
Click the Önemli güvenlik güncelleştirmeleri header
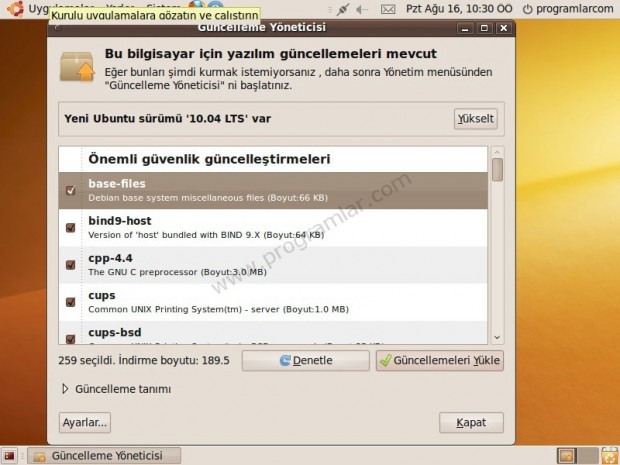pos(209,159)
